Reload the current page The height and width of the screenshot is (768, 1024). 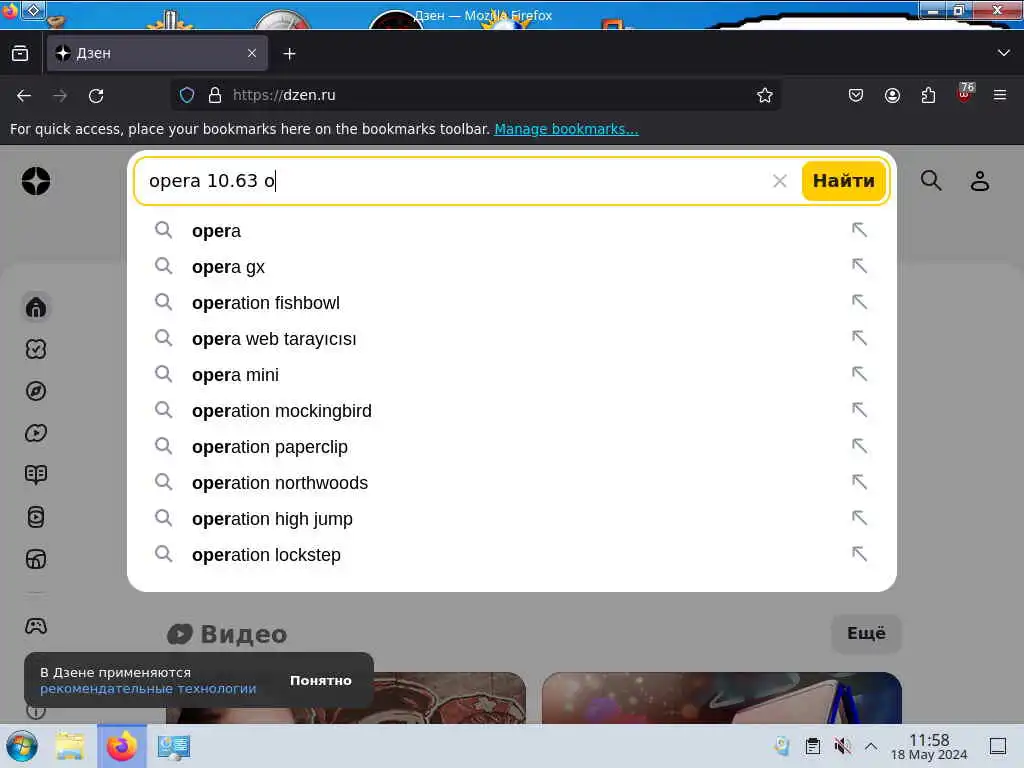click(96, 96)
